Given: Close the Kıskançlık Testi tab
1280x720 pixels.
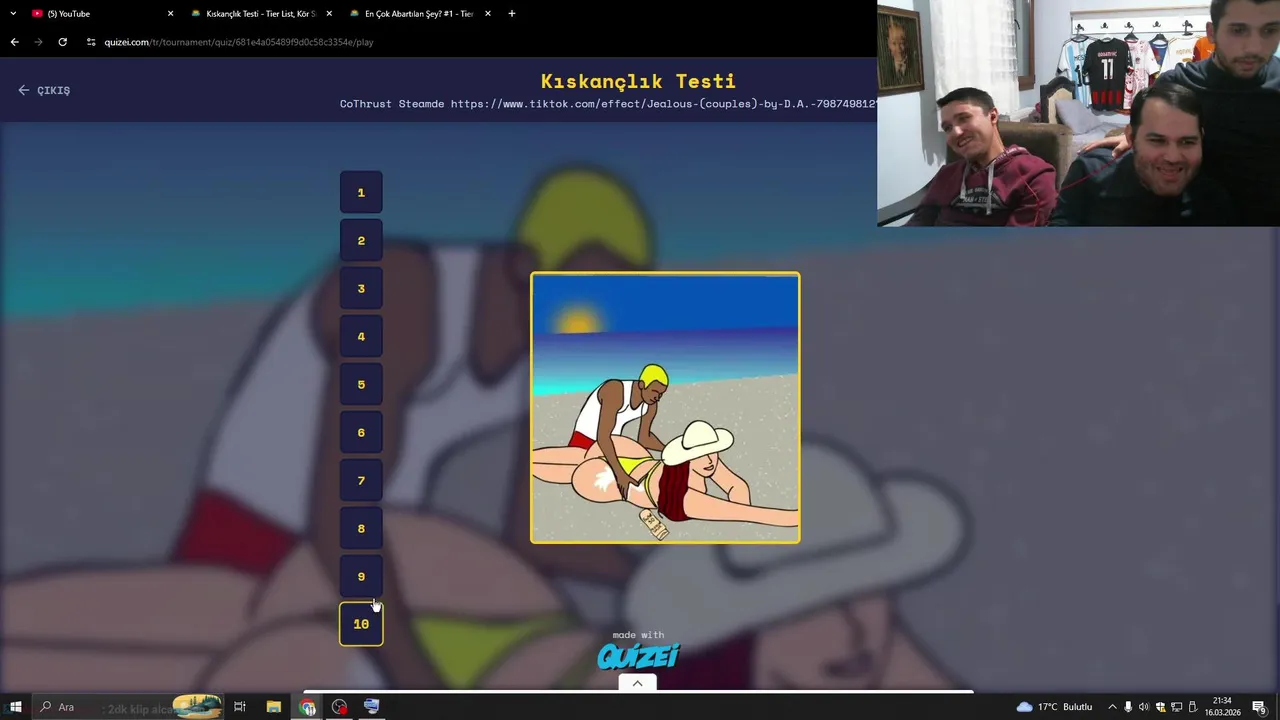Looking at the screenshot, I should point(329,14).
